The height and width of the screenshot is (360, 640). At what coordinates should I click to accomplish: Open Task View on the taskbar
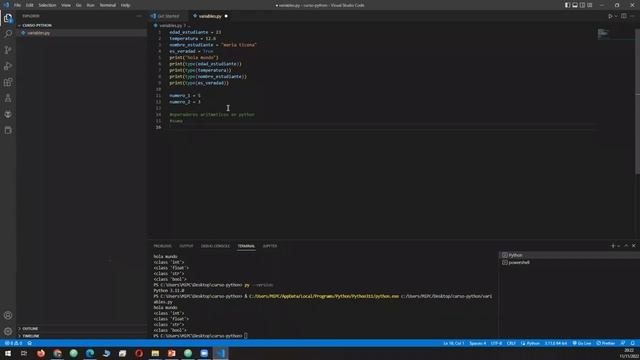[24, 353]
